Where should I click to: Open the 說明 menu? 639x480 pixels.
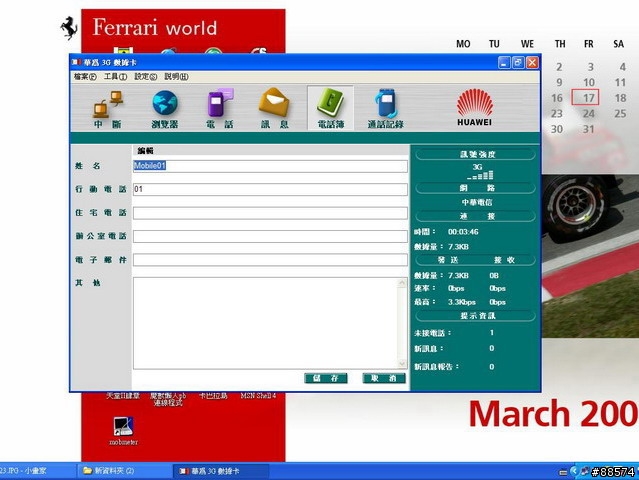click(176, 77)
